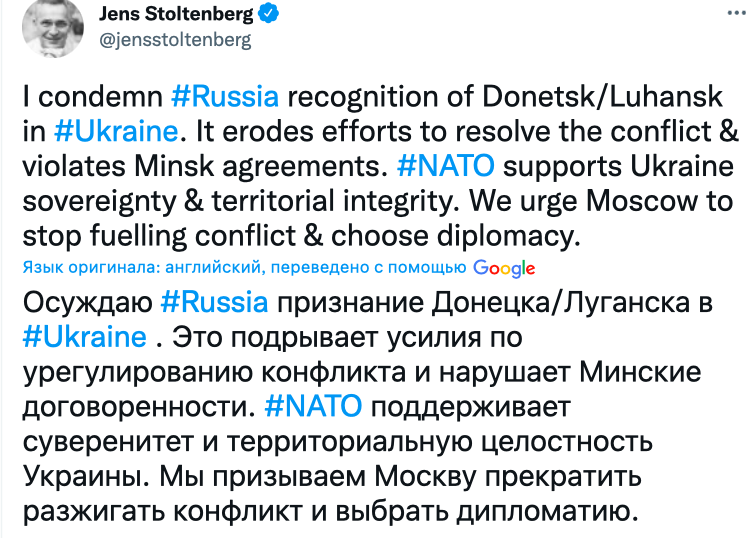Open #Russia hashtag in the Russian translation
Image resolution: width=756 pixels, height=538 pixels.
click(x=214, y=301)
